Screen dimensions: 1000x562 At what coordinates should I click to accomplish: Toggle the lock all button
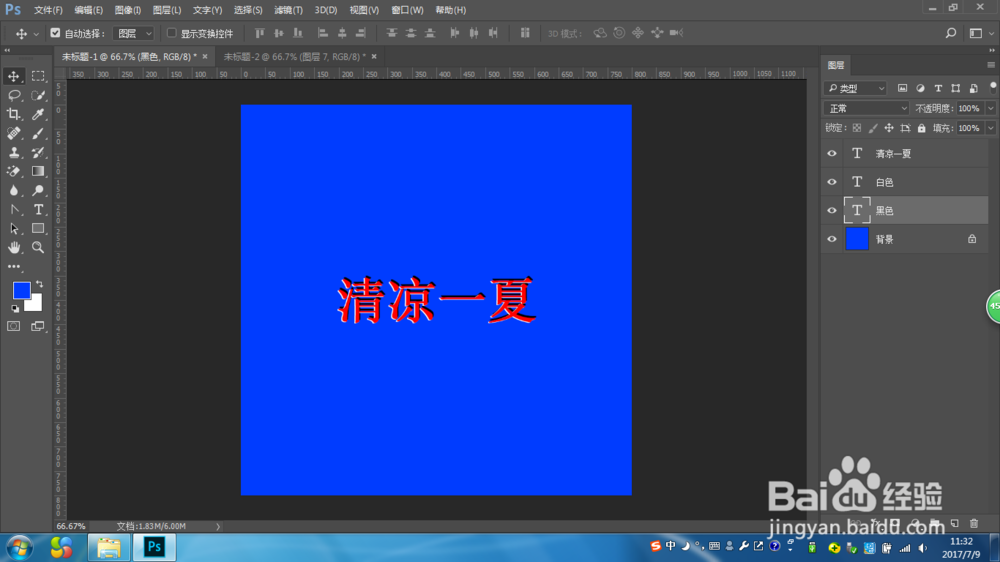922,128
